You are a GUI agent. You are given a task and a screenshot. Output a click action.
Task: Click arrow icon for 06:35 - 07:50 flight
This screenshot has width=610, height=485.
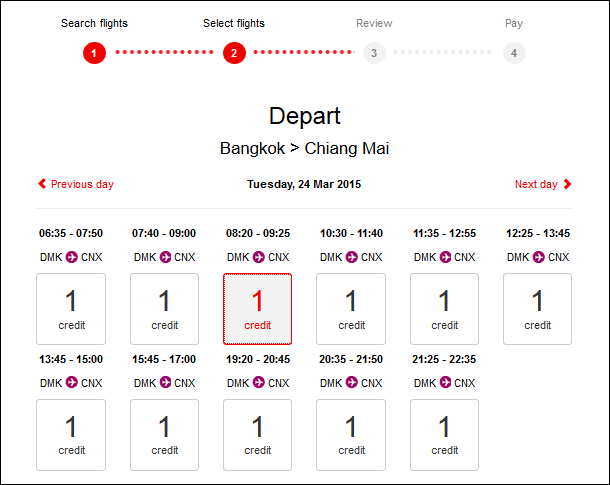tap(71, 257)
